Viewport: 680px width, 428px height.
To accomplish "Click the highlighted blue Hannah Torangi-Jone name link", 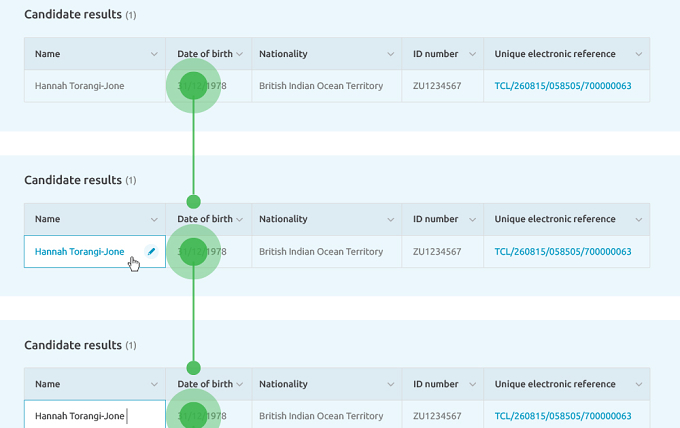I will (x=79, y=252).
